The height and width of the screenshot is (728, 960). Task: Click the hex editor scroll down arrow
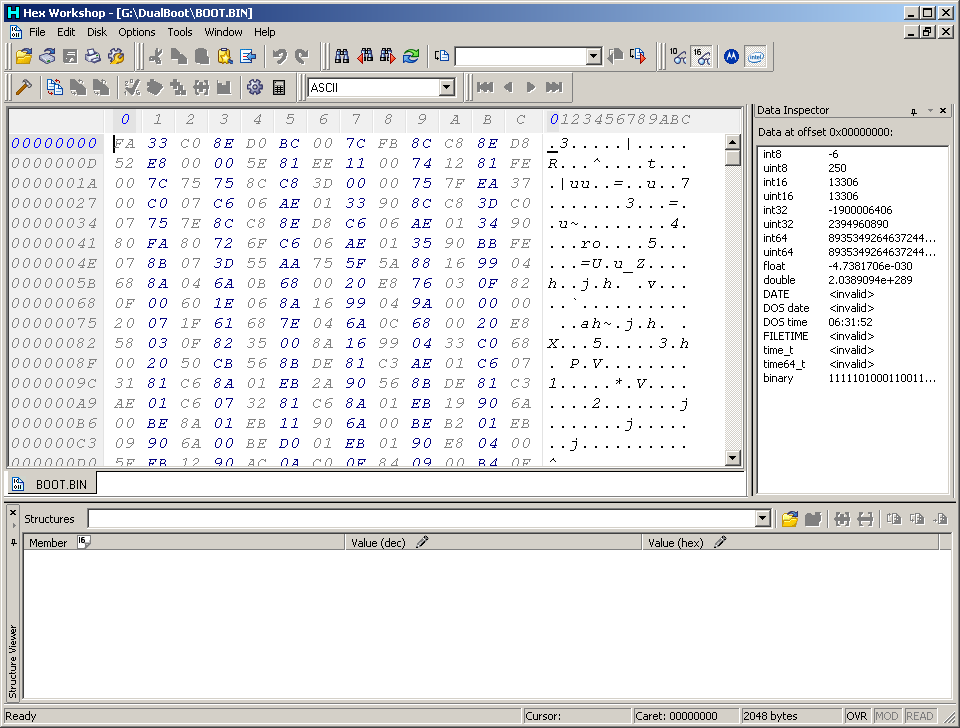click(733, 457)
